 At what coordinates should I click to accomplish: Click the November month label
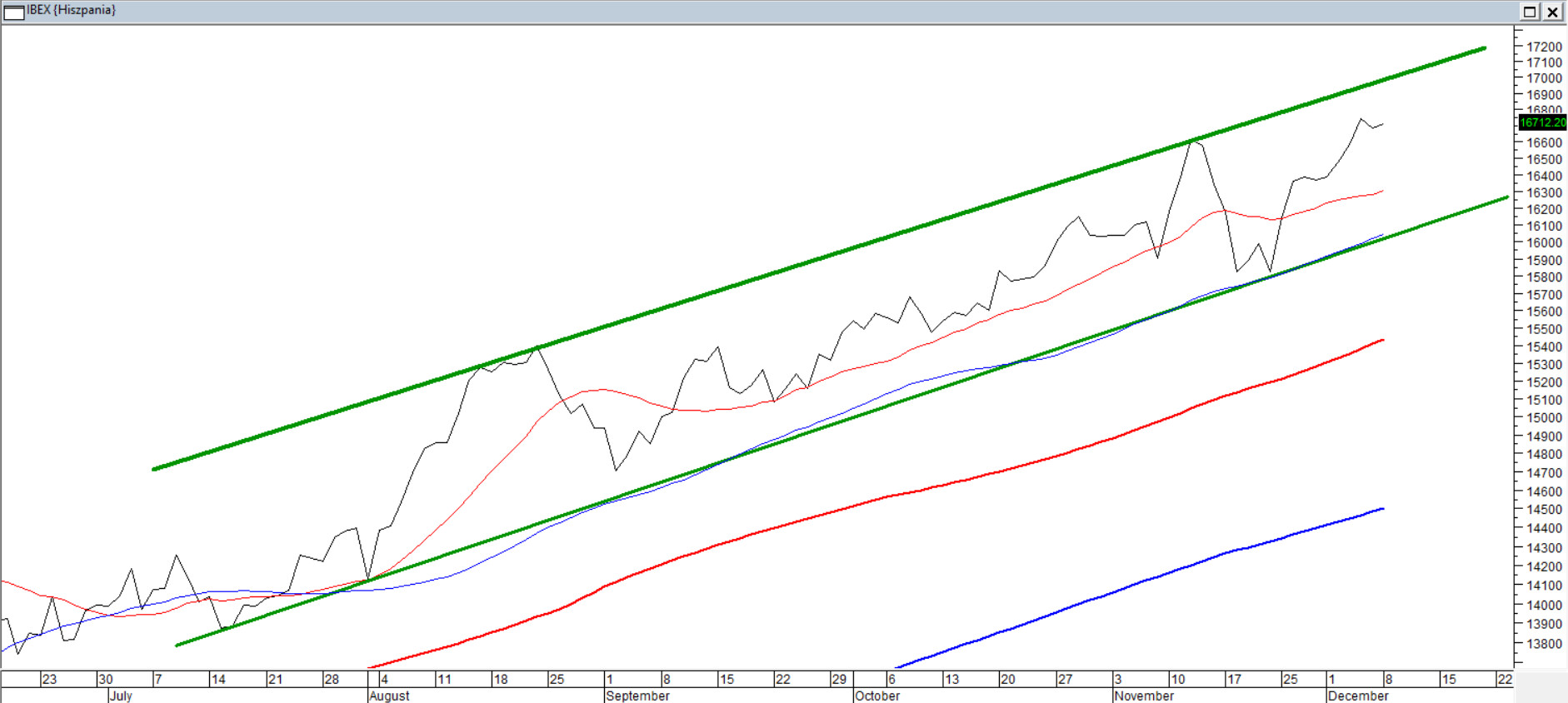[1144, 696]
